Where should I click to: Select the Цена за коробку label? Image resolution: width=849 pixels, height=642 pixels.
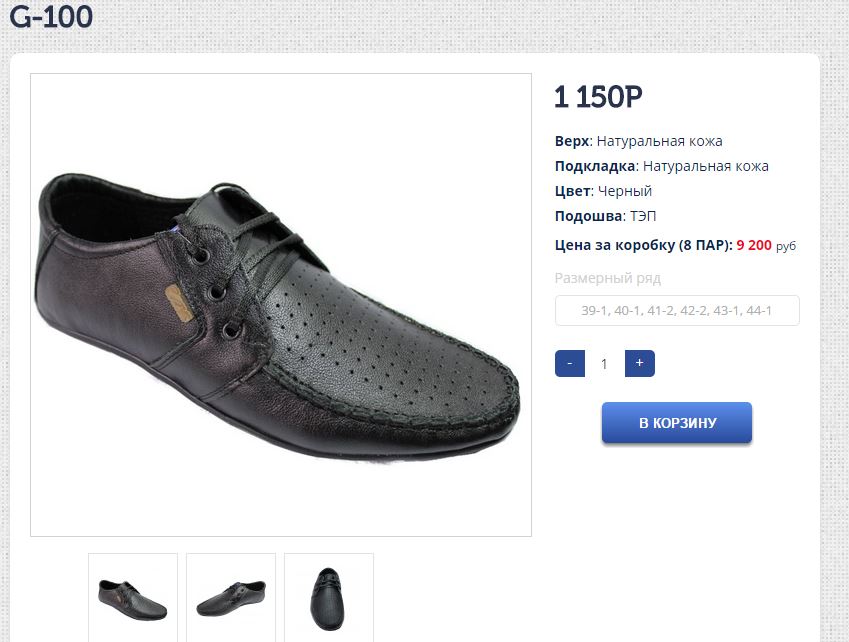[x=643, y=244]
